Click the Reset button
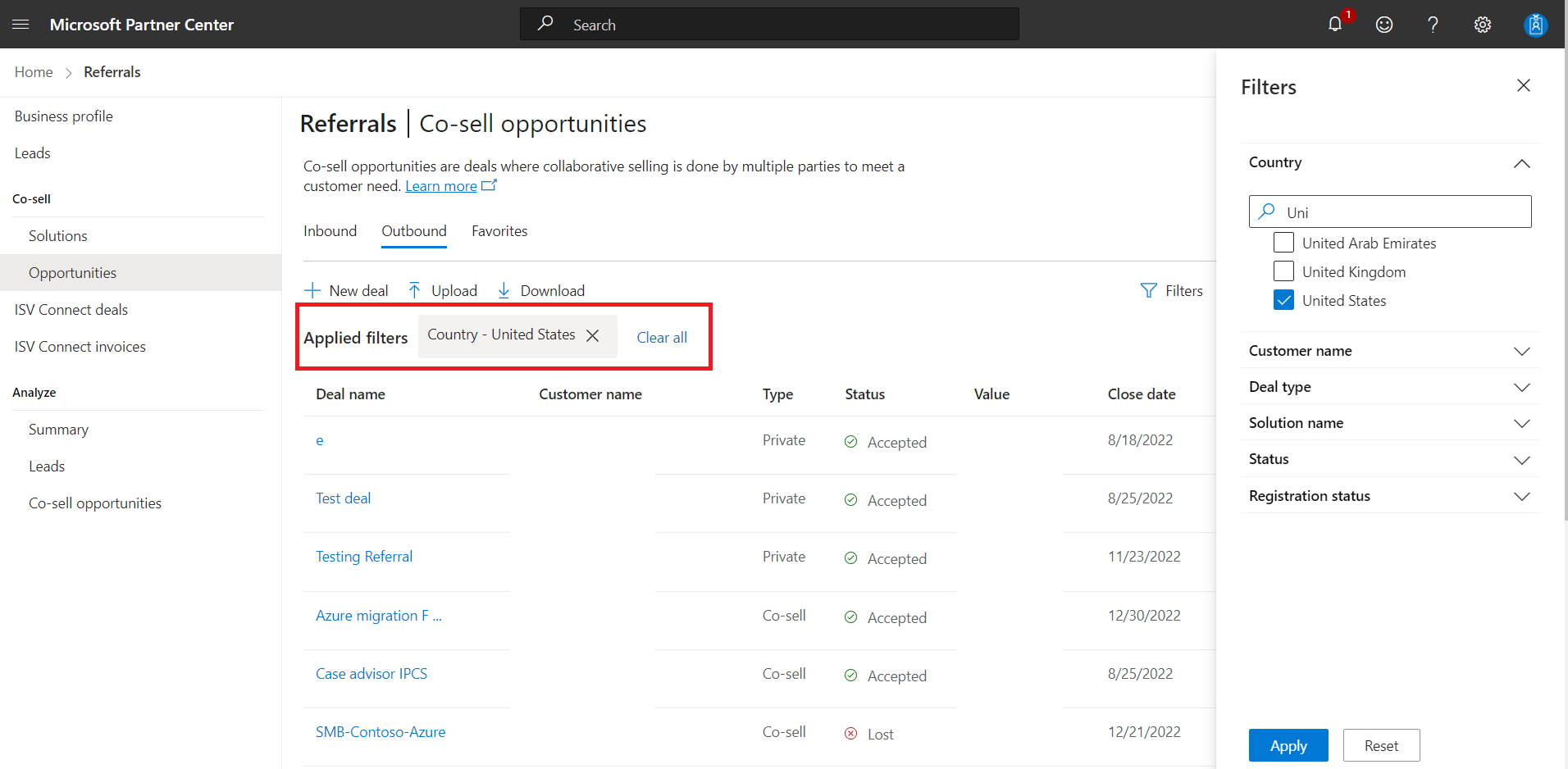 pos(1381,745)
